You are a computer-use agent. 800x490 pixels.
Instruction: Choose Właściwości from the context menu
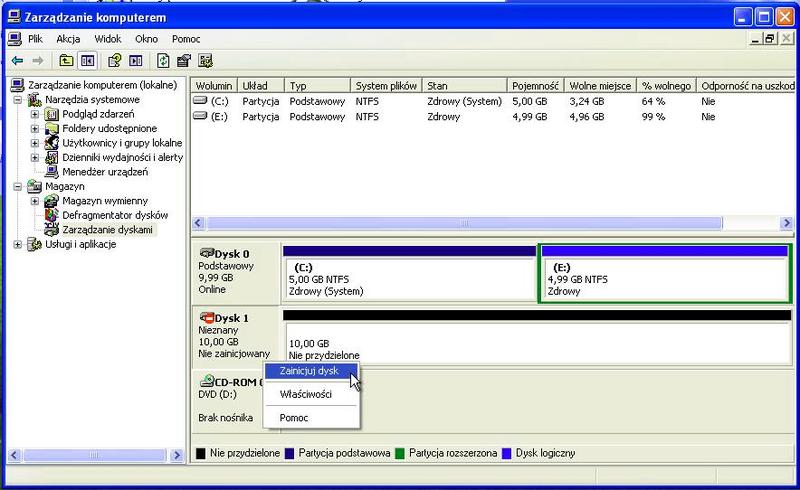pos(311,394)
